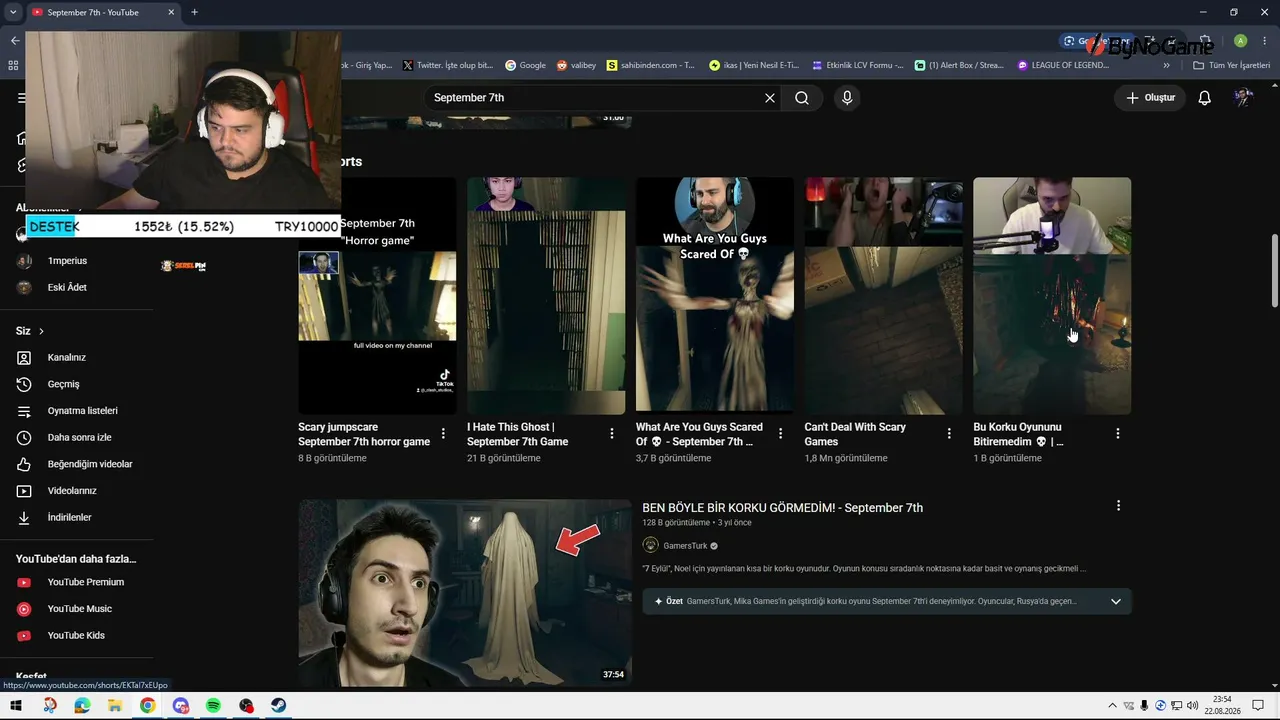This screenshot has width=1280, height=720.
Task: Open the YouTube account avatar menu
Action: point(1243,98)
